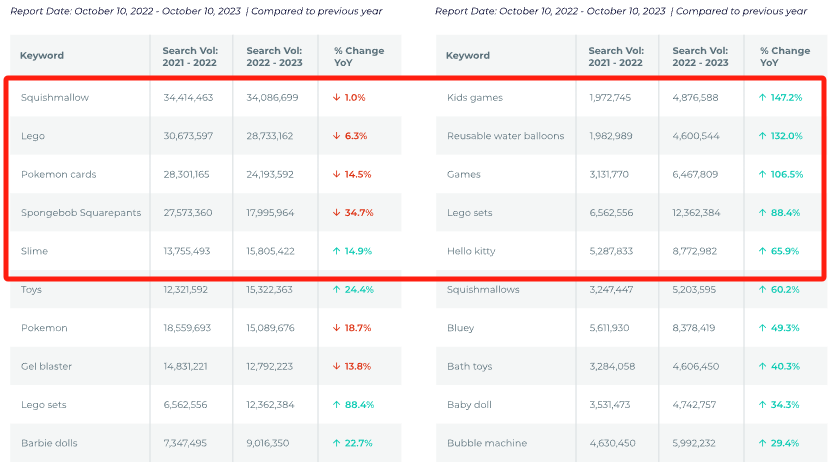Click the green up arrow beside 29.4%
This screenshot has width=828, height=474.
763,443
